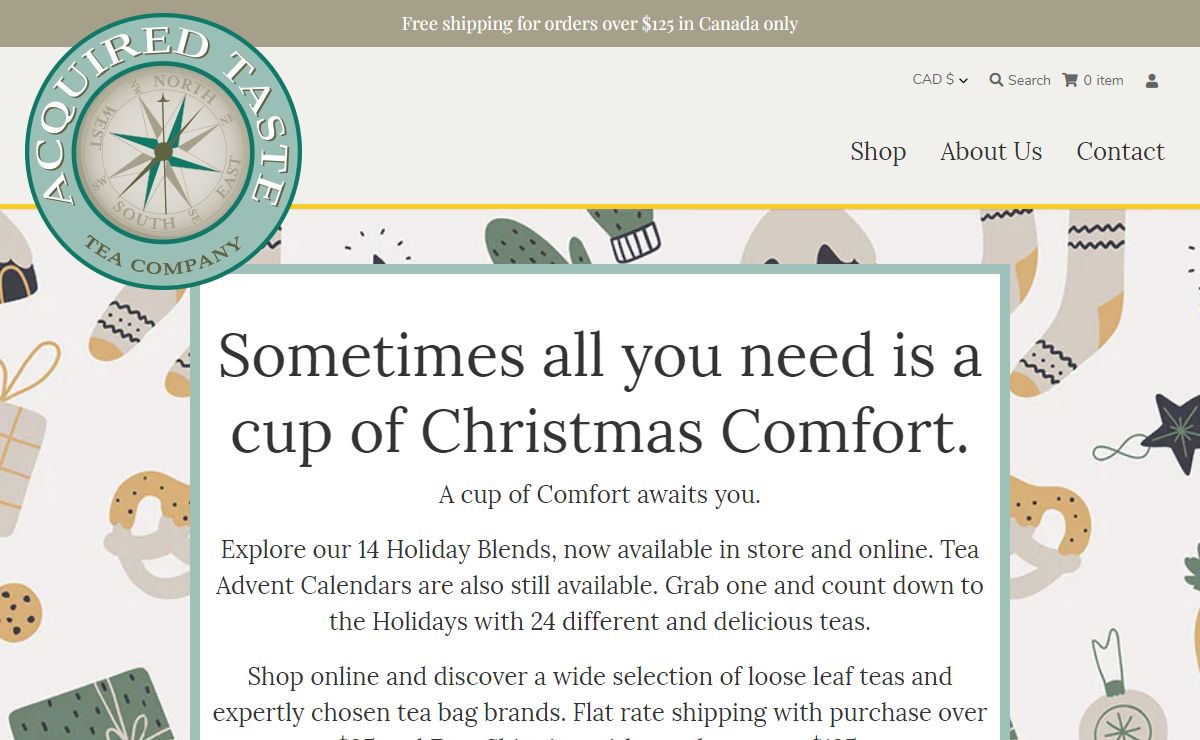
Task: Click the "Christmas Comfort" headline
Action: 600,393
